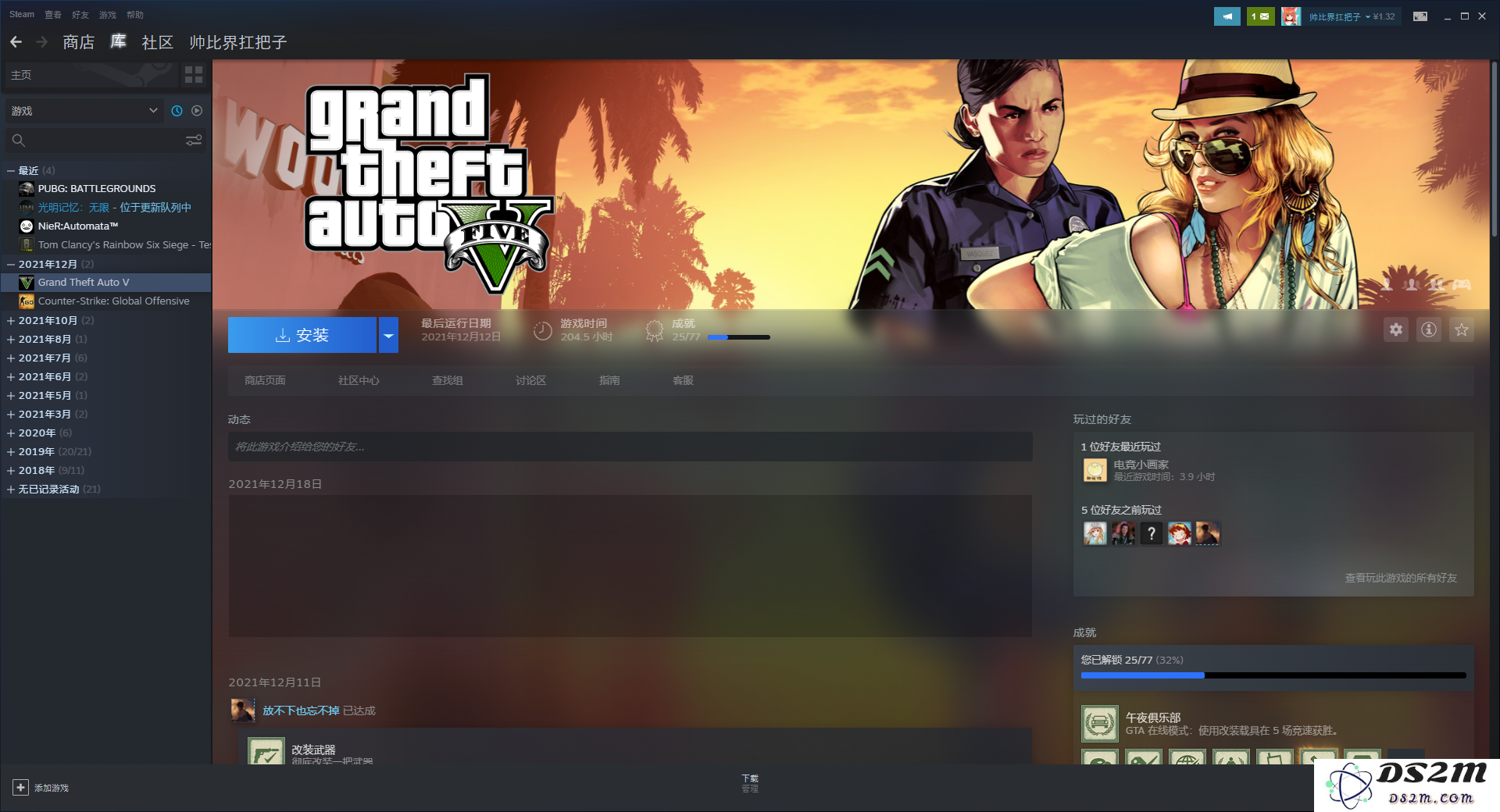
Task: Click the activity post input field
Action: pos(630,447)
